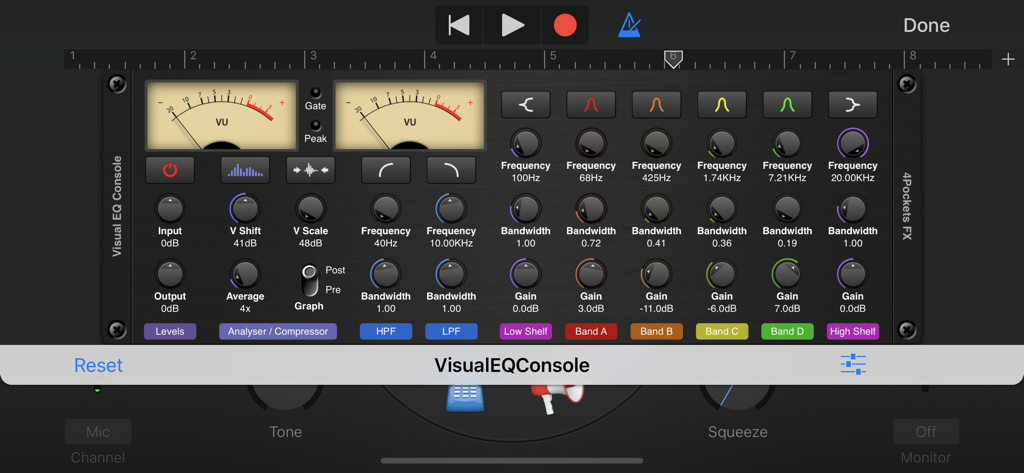The width and height of the screenshot is (1024, 473).
Task: Open the controls view sliders icon
Action: pos(853,365)
